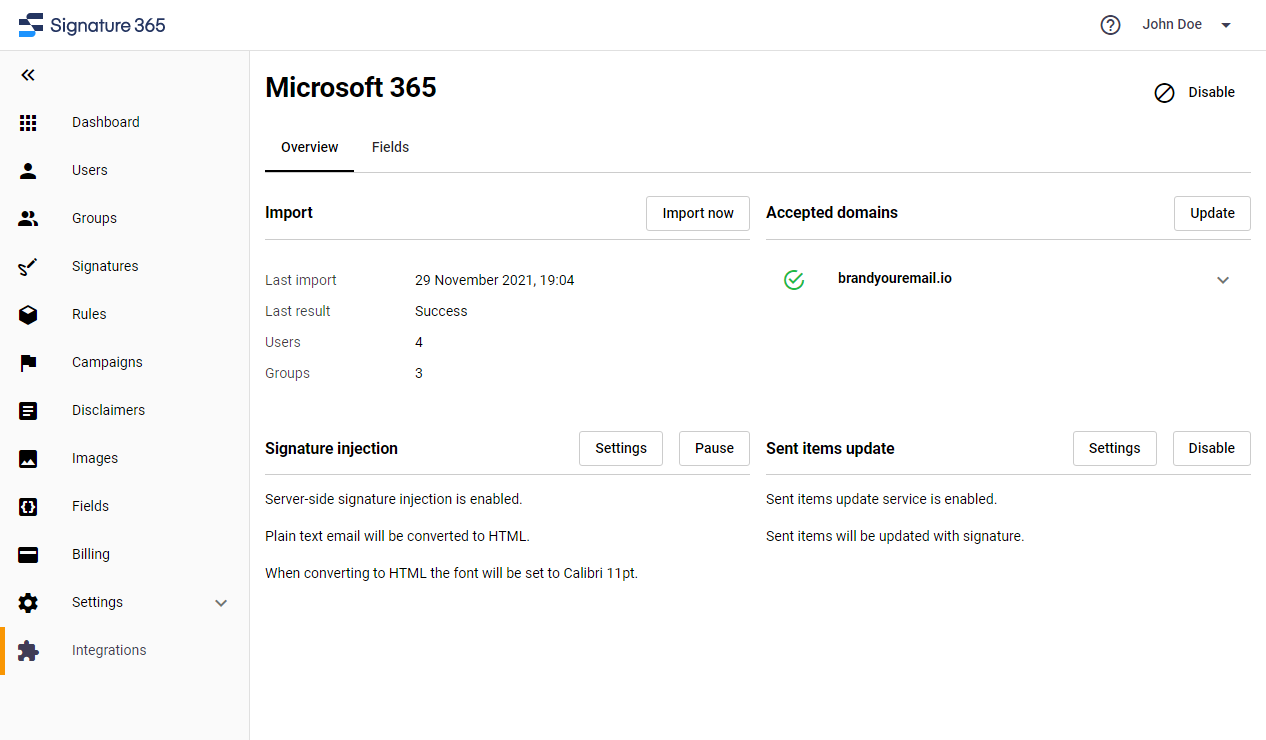Click 'Sent items update service is enabled' text
The width and height of the screenshot is (1266, 740).
[x=881, y=498]
